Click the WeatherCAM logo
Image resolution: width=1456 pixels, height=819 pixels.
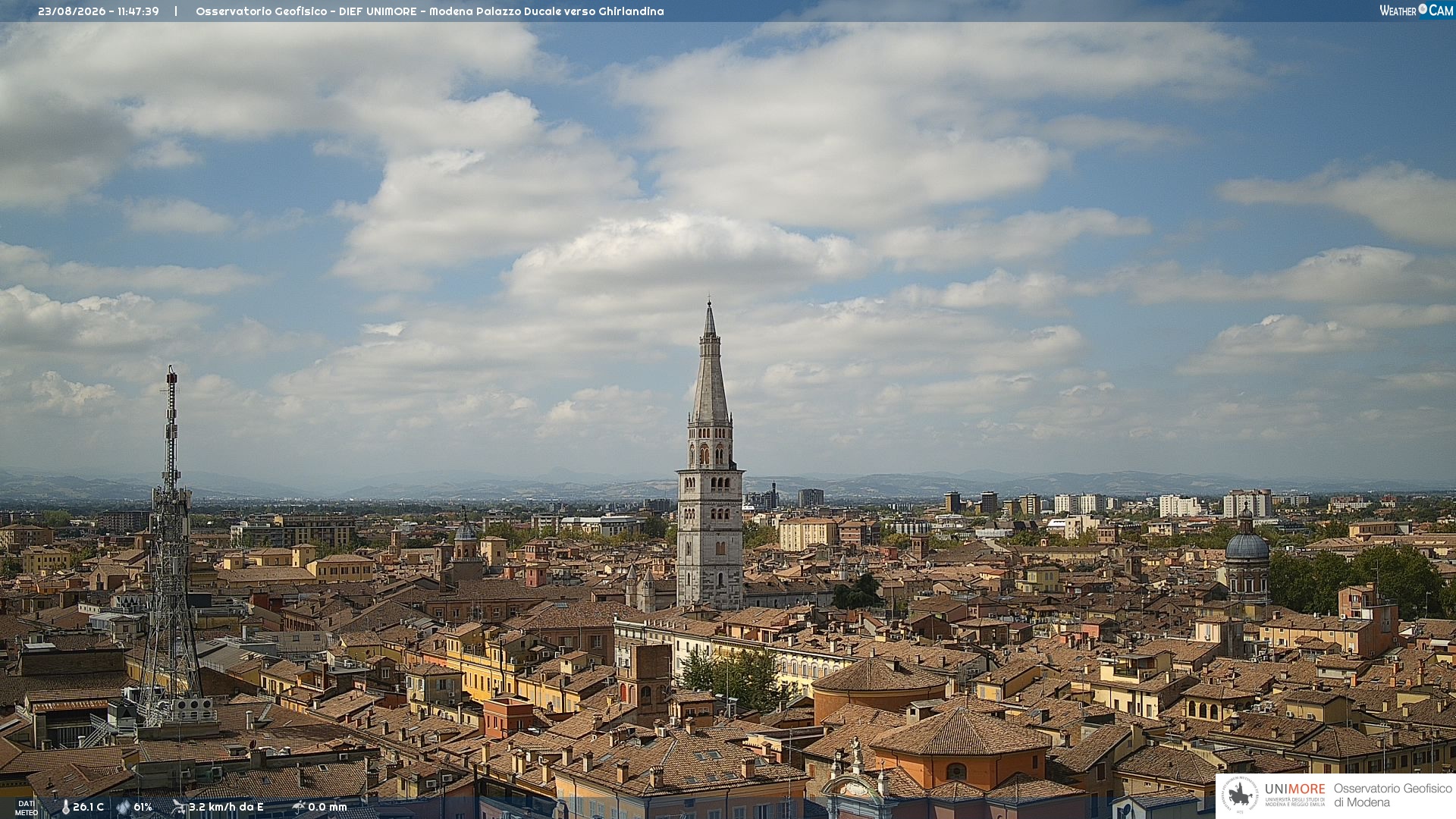pyautogui.click(x=1416, y=10)
